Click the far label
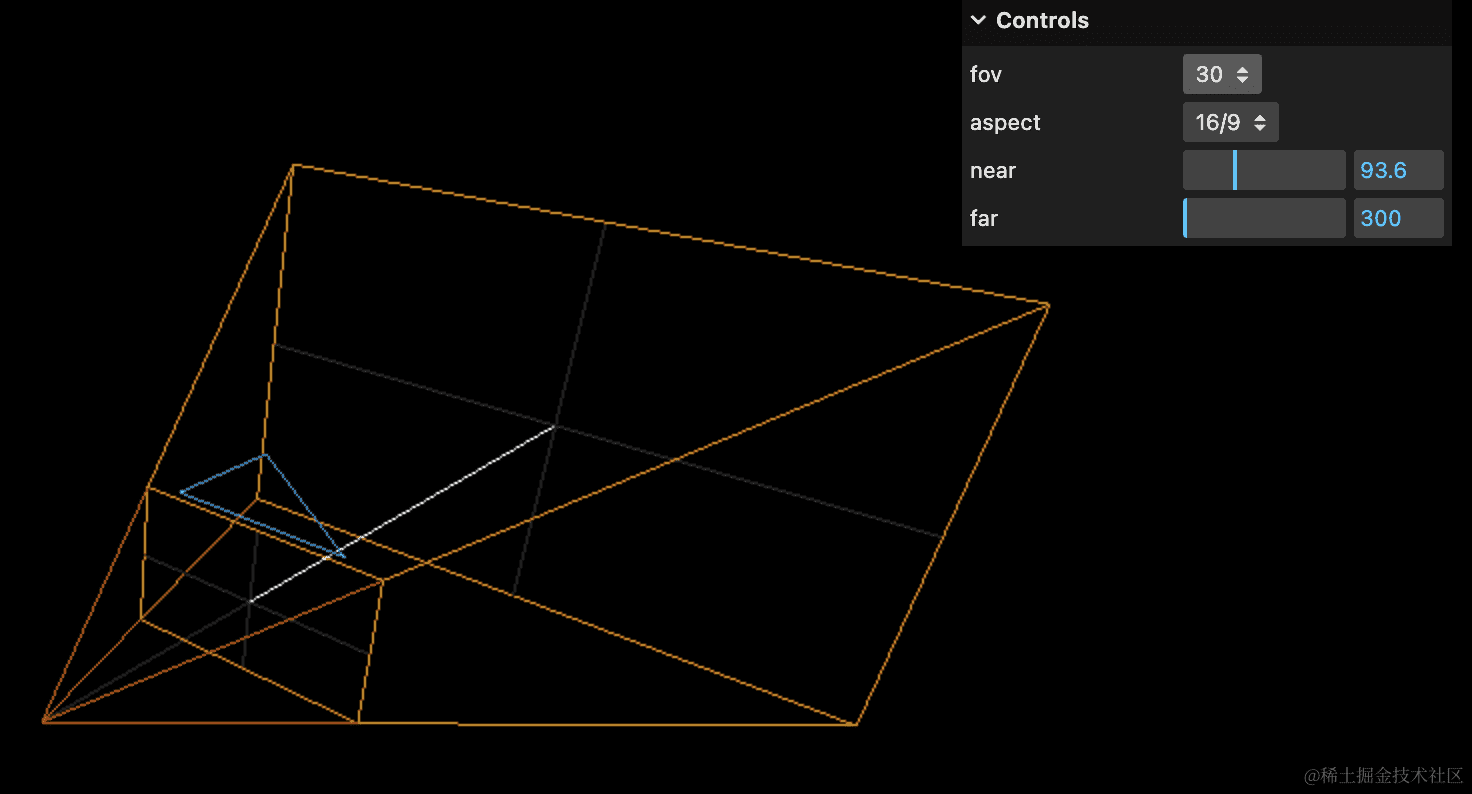The image size is (1472, 794). coord(984,218)
